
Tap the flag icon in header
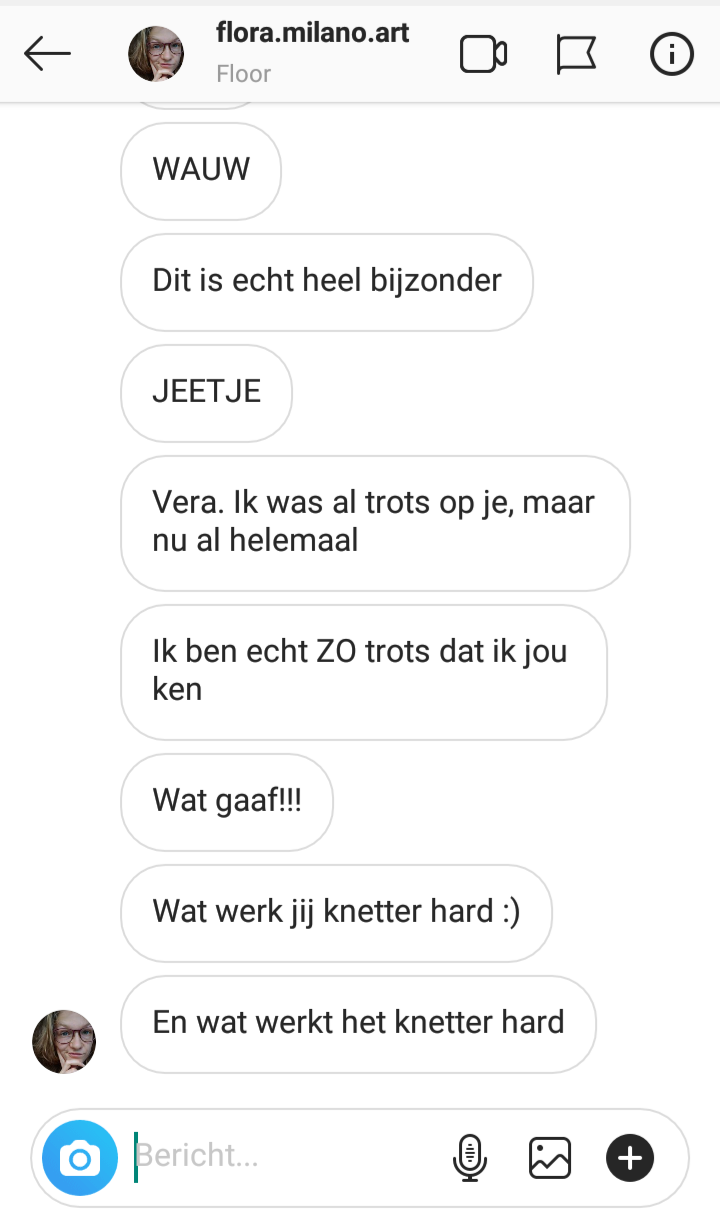pyautogui.click(x=576, y=54)
